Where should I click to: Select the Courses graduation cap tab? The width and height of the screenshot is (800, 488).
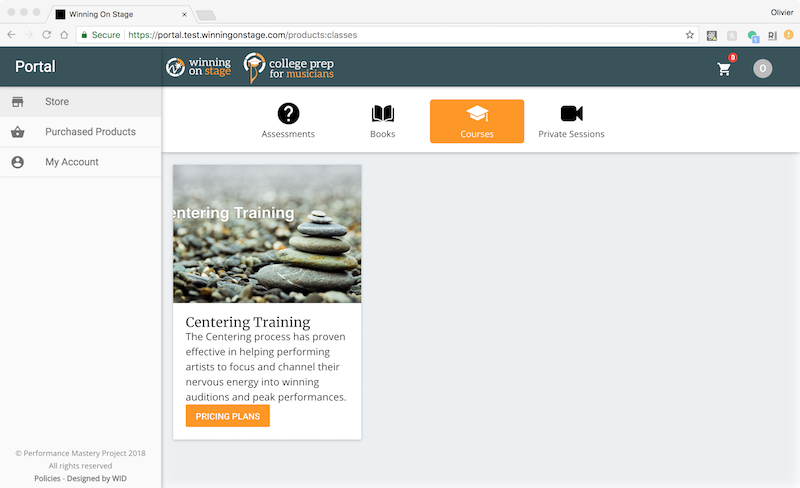click(x=477, y=121)
